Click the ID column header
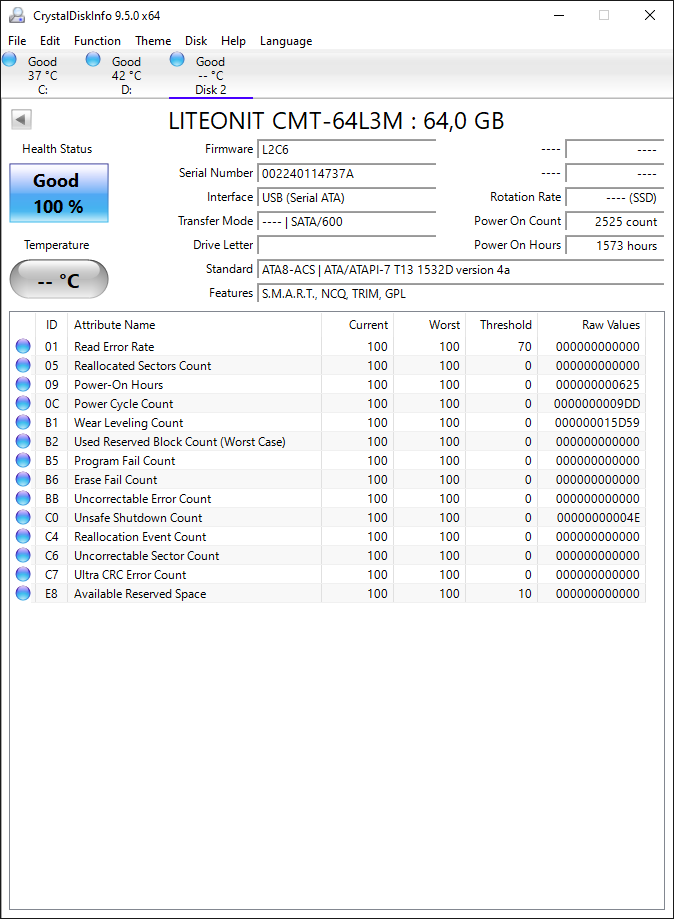 point(52,325)
